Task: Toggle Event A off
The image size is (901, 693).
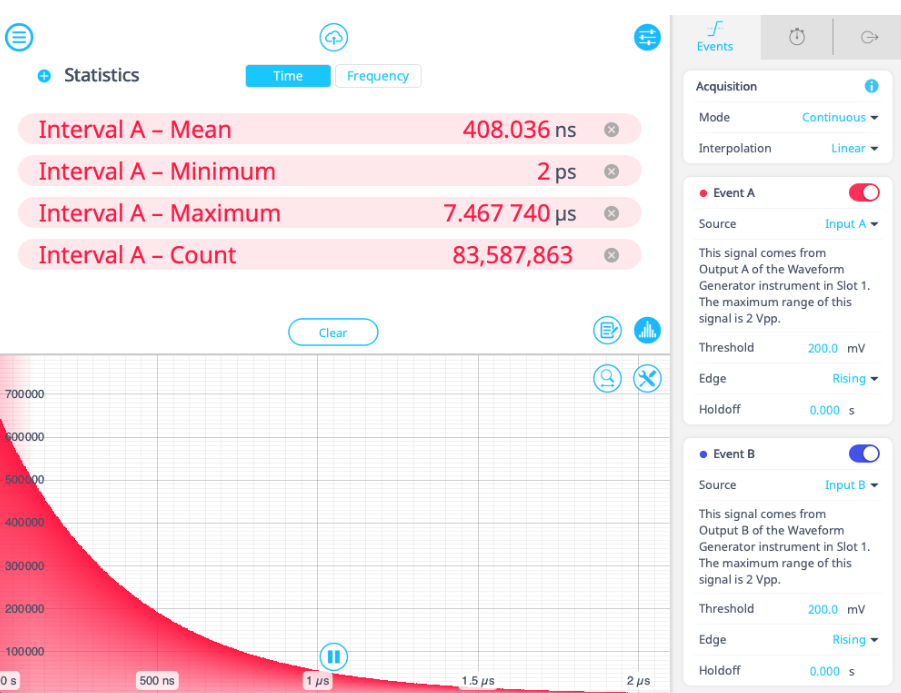Action: click(863, 192)
